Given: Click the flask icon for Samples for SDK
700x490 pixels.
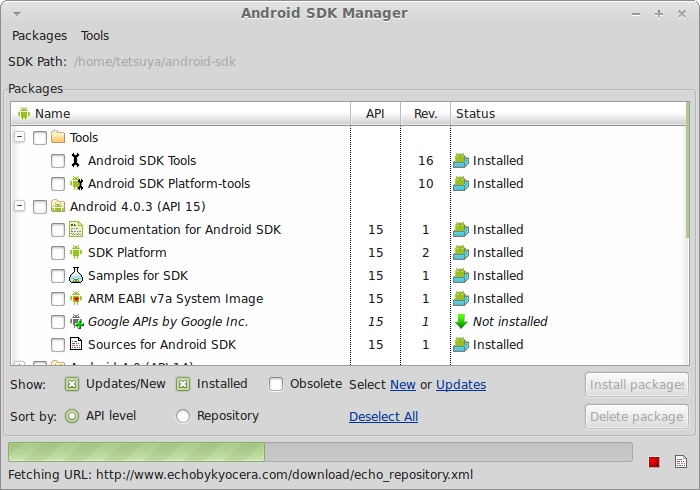Looking at the screenshot, I should click(76, 275).
